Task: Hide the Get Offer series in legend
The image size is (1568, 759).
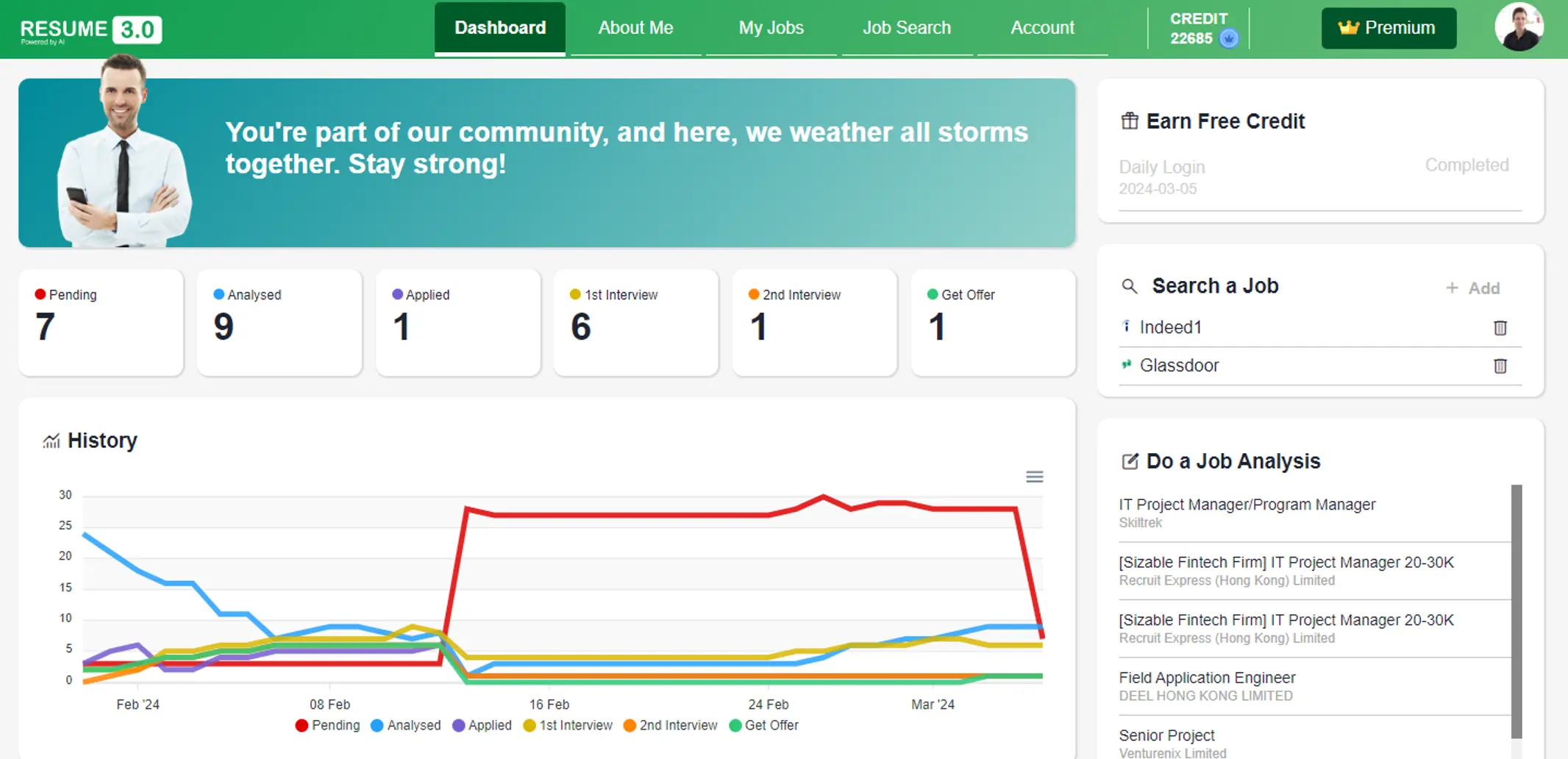Action: coord(763,725)
